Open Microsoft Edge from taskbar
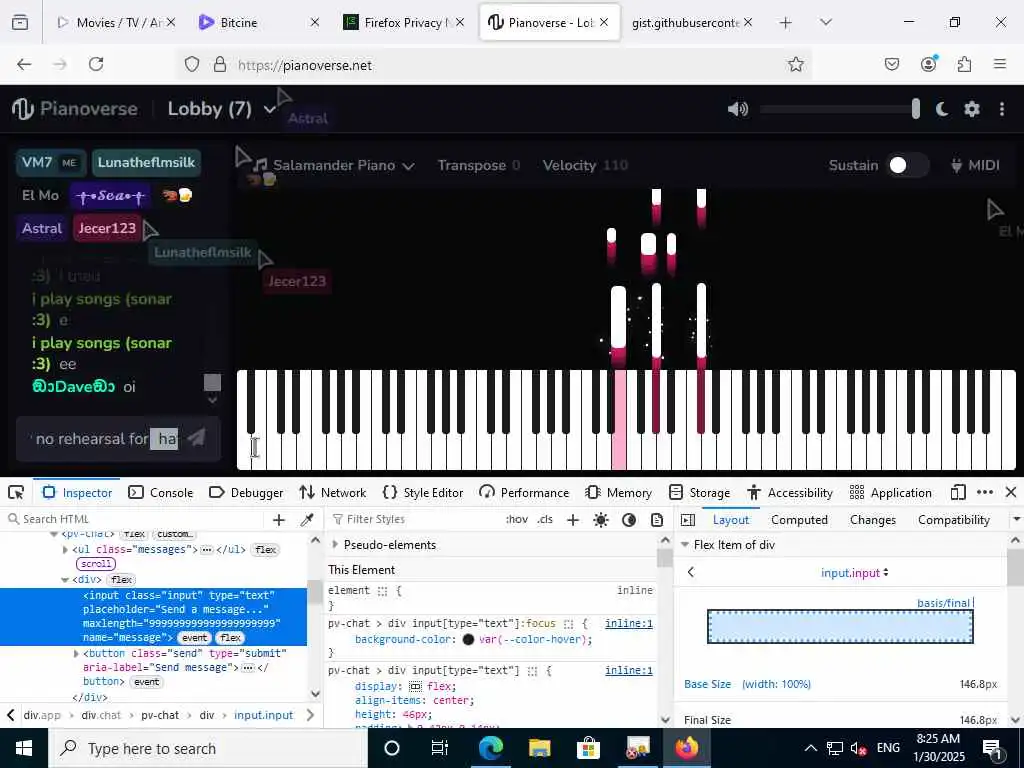 click(490, 748)
